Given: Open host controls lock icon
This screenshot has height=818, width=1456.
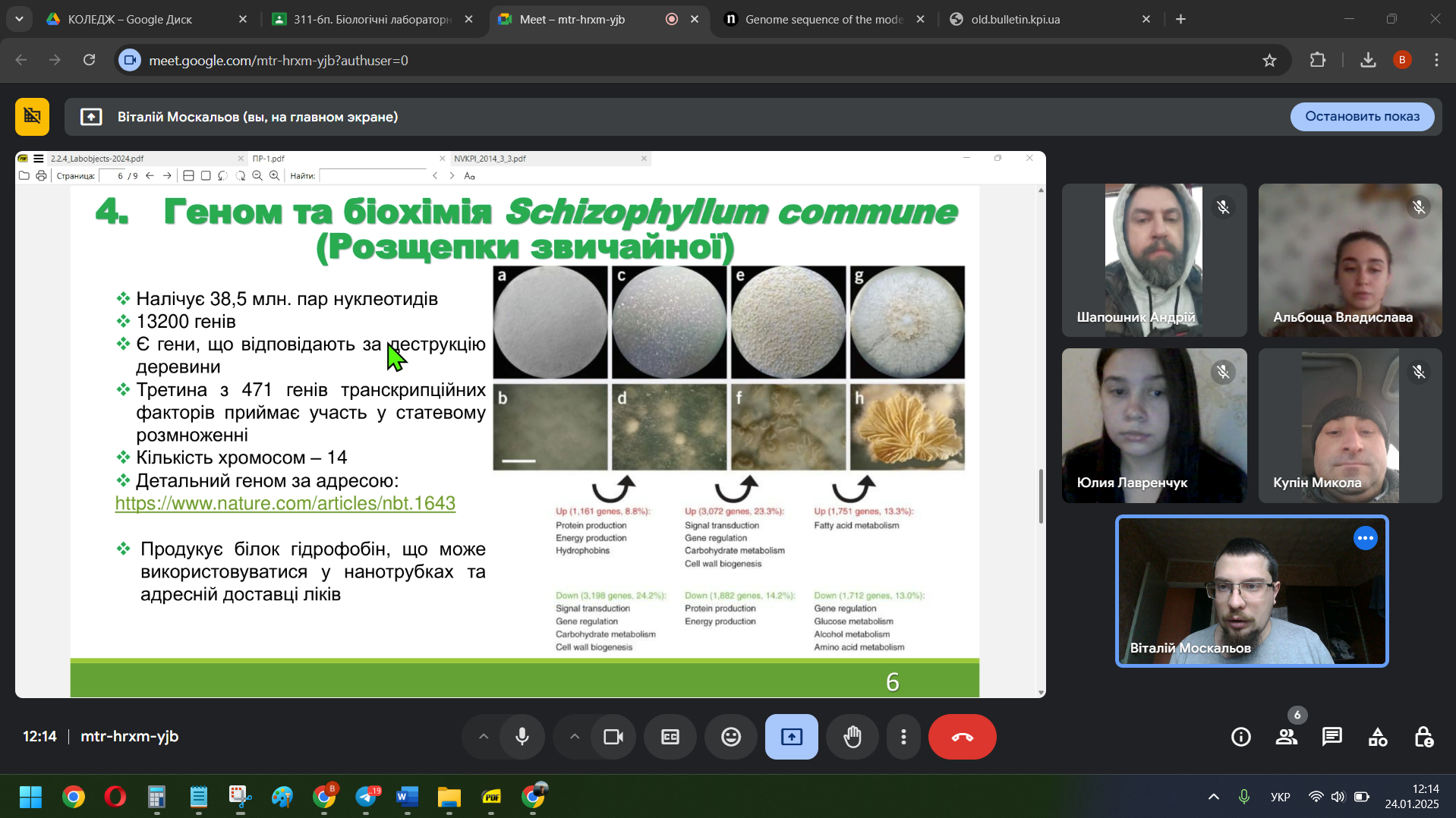Looking at the screenshot, I should [1423, 737].
